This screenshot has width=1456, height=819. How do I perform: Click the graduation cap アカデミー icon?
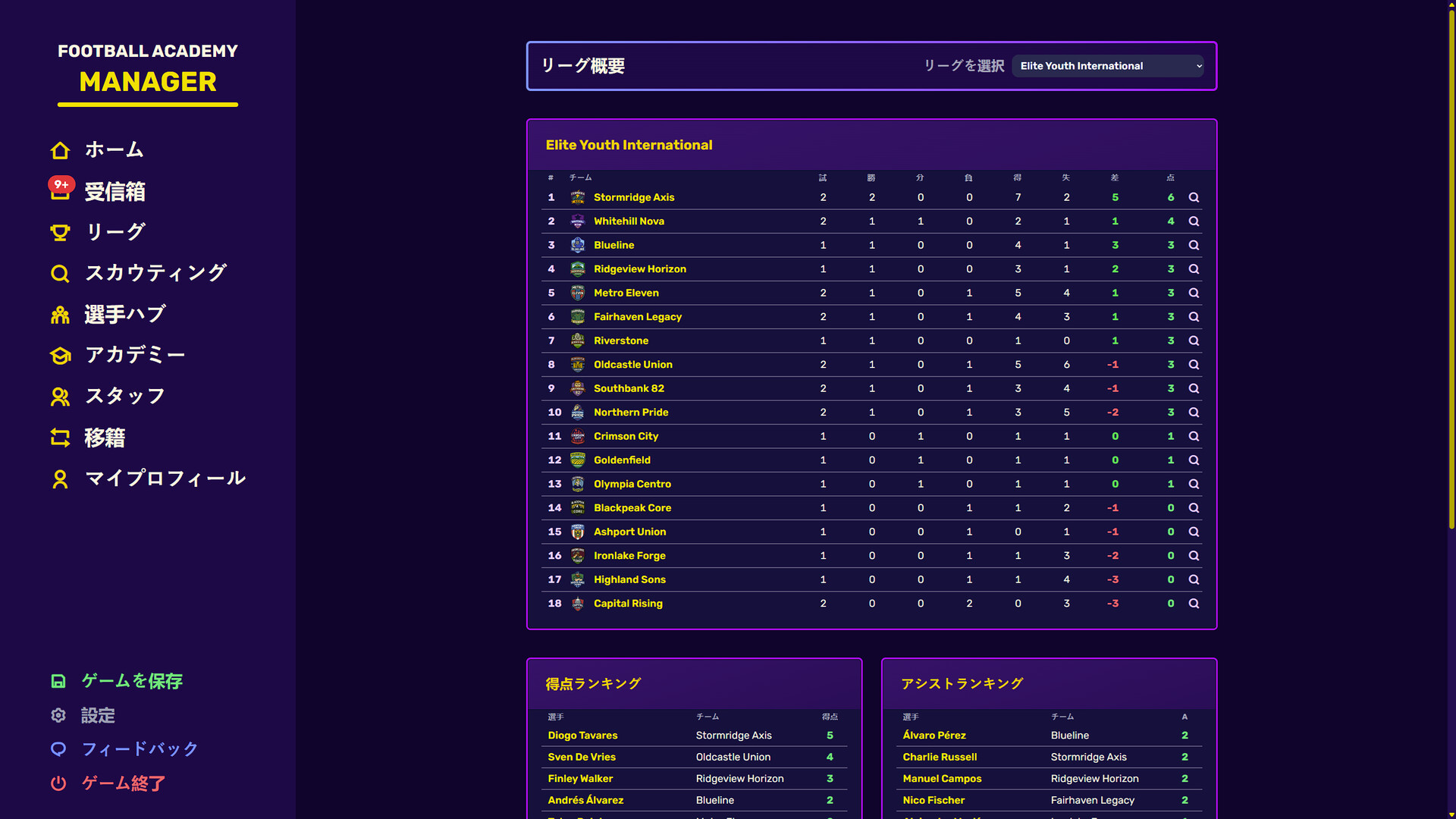point(60,355)
